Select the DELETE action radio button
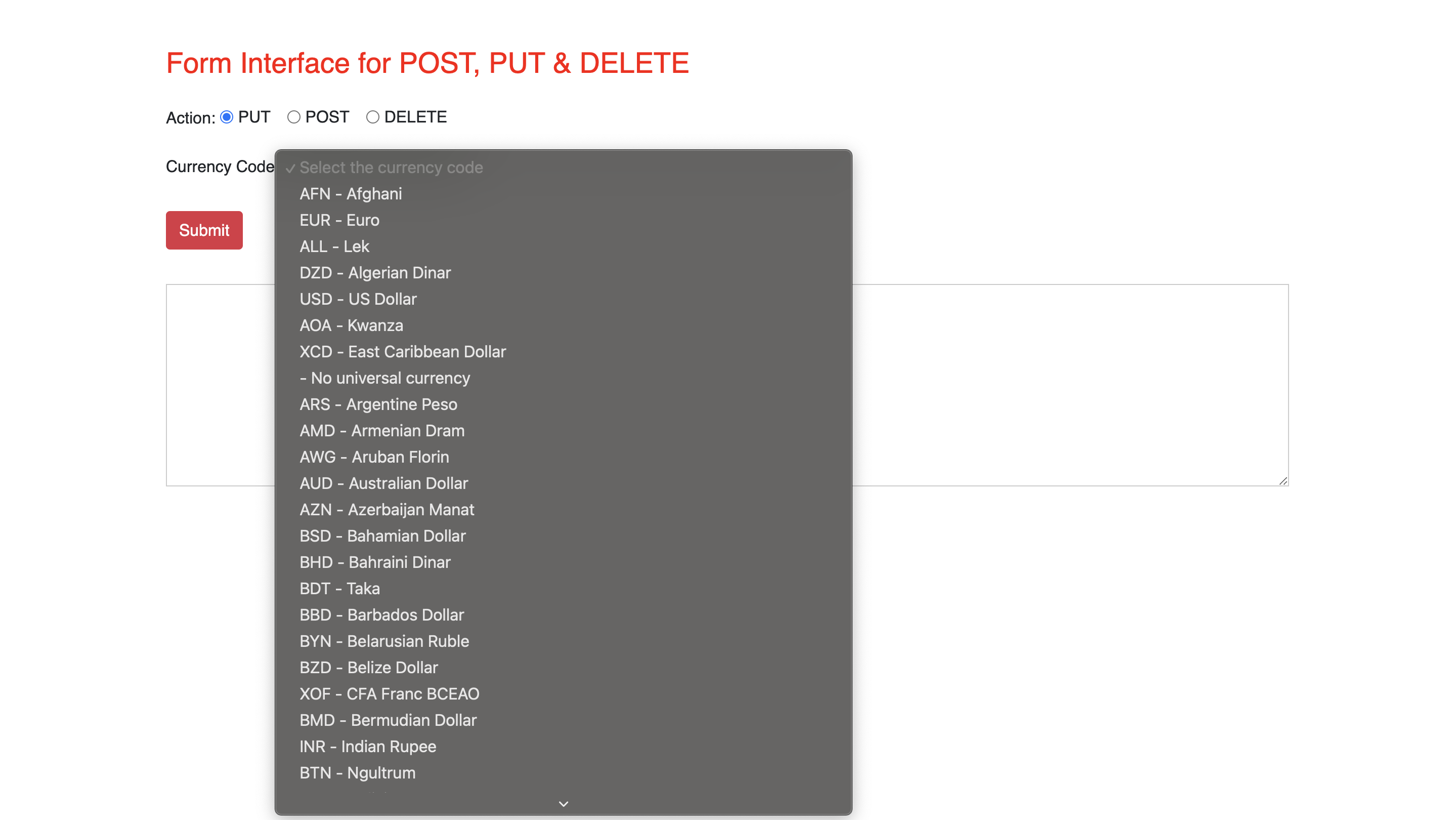The width and height of the screenshot is (1456, 820). tap(372, 117)
